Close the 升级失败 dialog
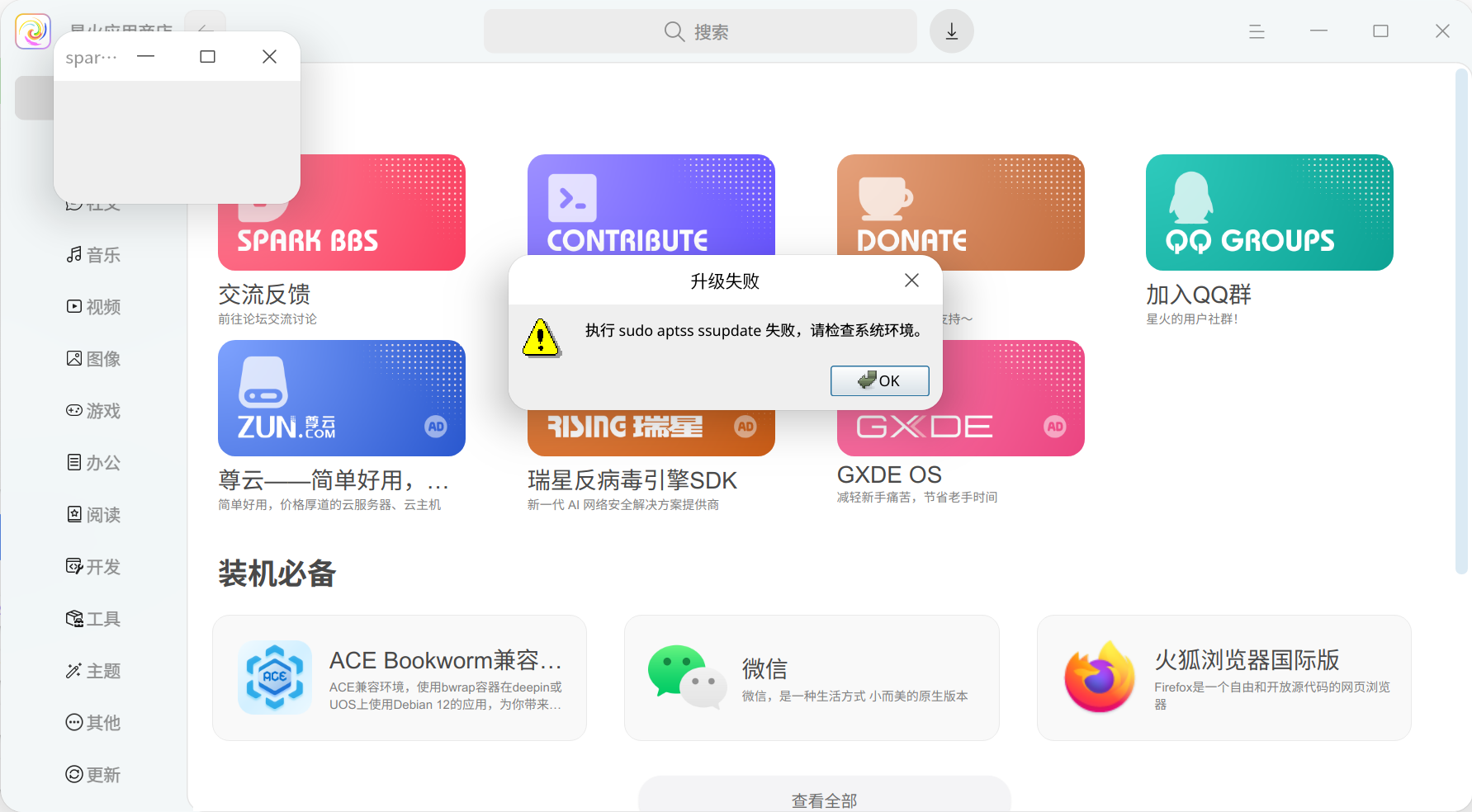Image resolution: width=1472 pixels, height=812 pixels. click(x=911, y=281)
